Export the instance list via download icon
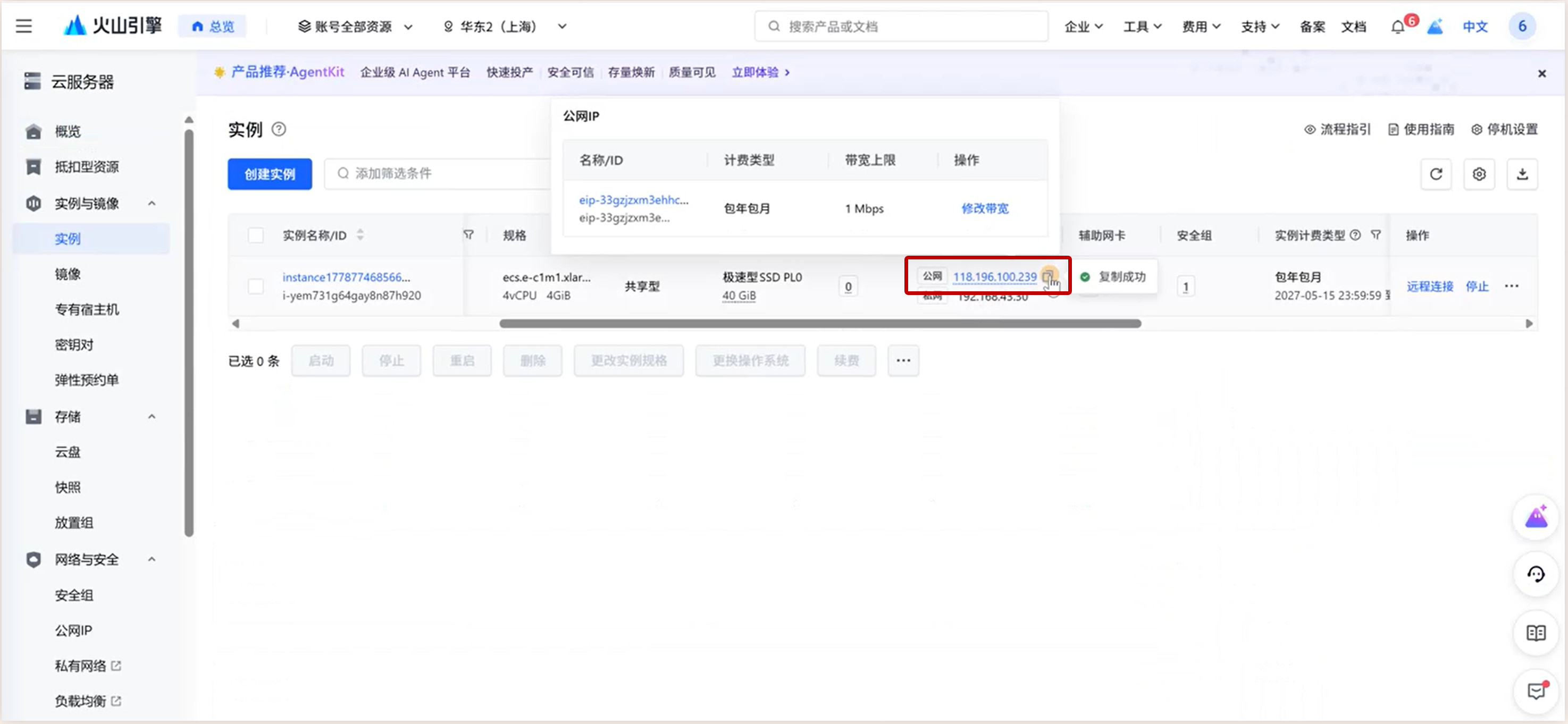The image size is (1568, 724). (x=1522, y=174)
